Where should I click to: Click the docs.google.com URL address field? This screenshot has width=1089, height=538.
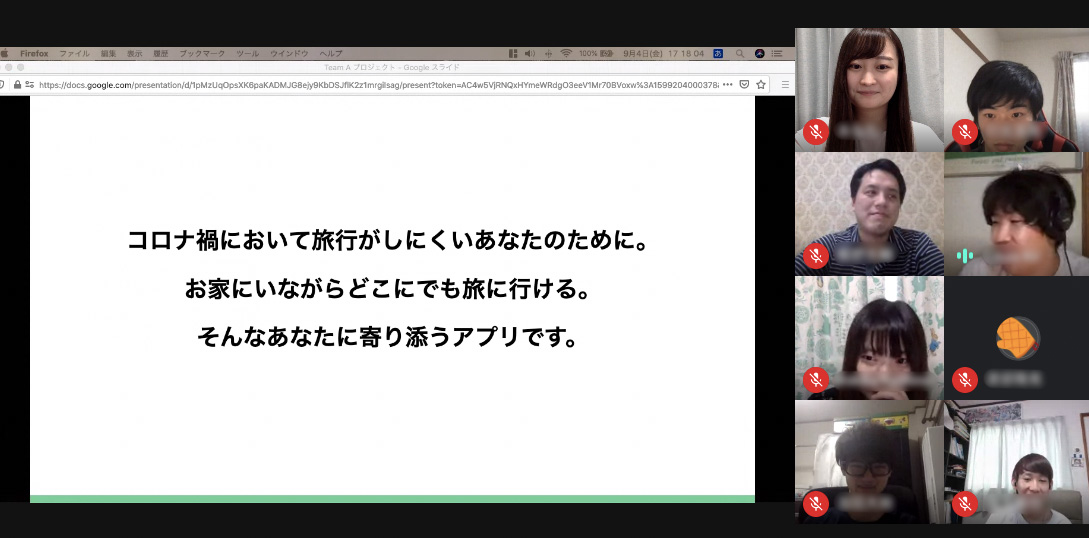point(378,85)
